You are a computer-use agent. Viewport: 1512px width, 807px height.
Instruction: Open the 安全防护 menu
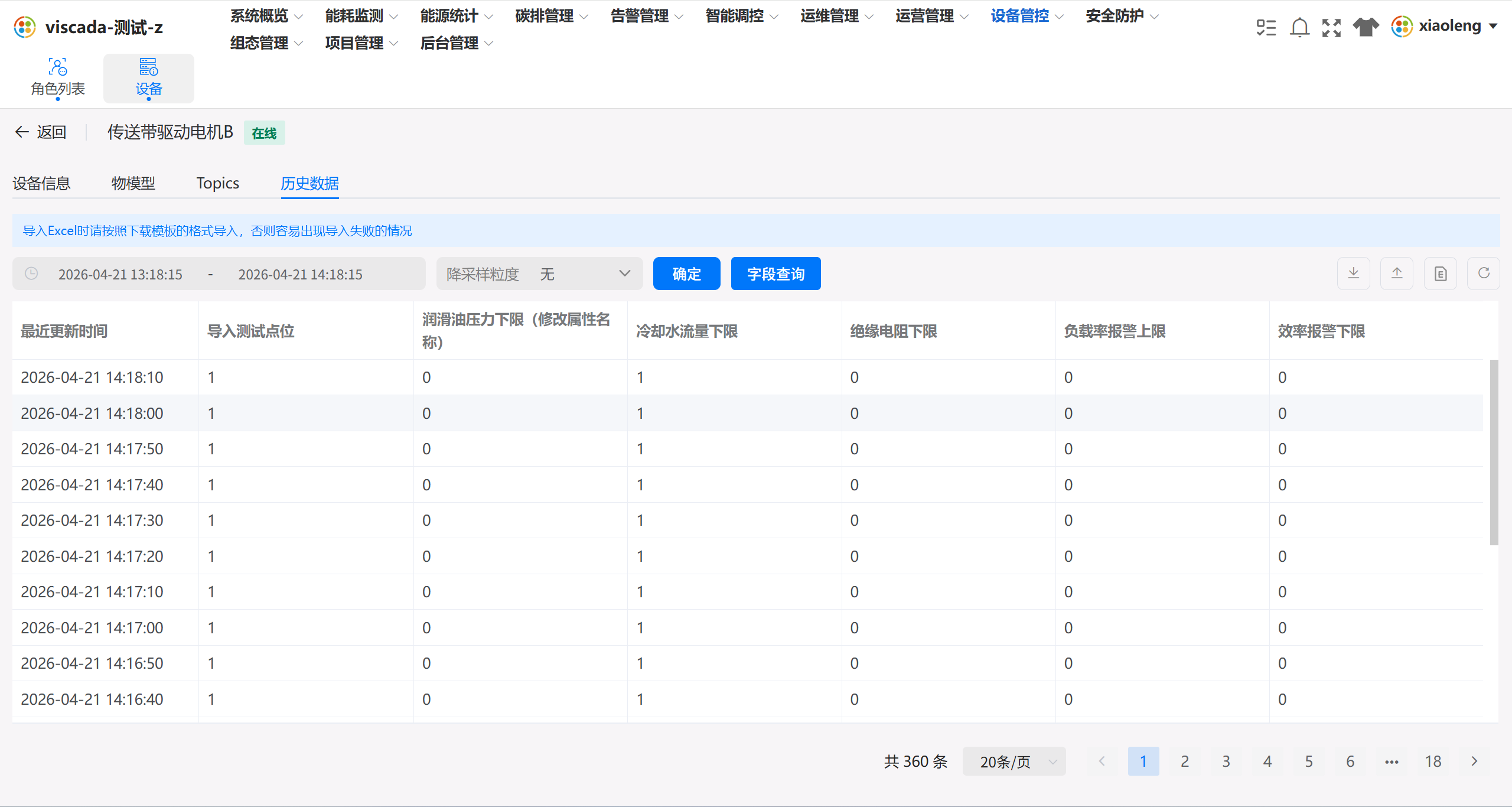coord(1122,16)
